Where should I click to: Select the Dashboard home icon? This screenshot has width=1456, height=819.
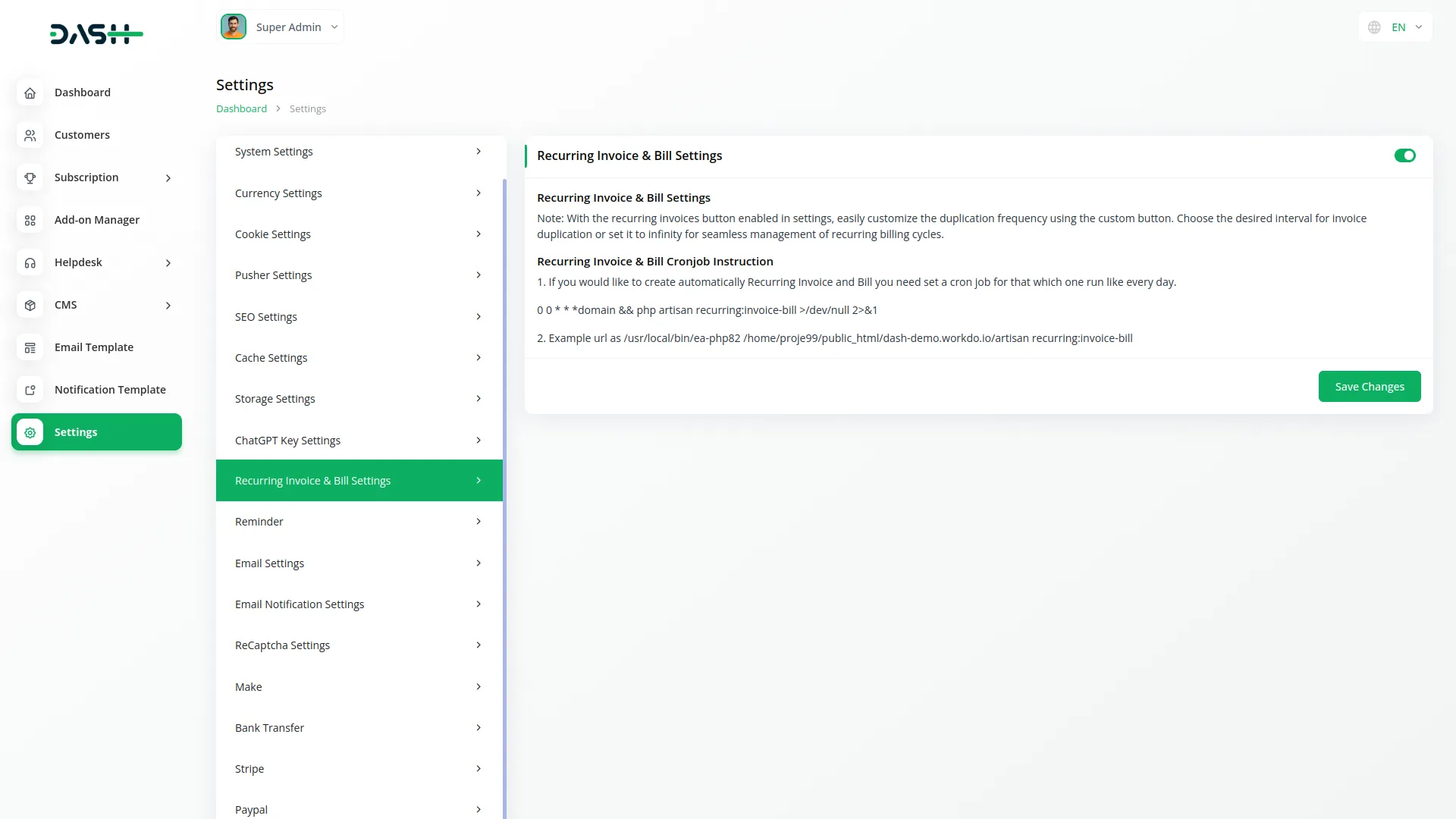30,93
